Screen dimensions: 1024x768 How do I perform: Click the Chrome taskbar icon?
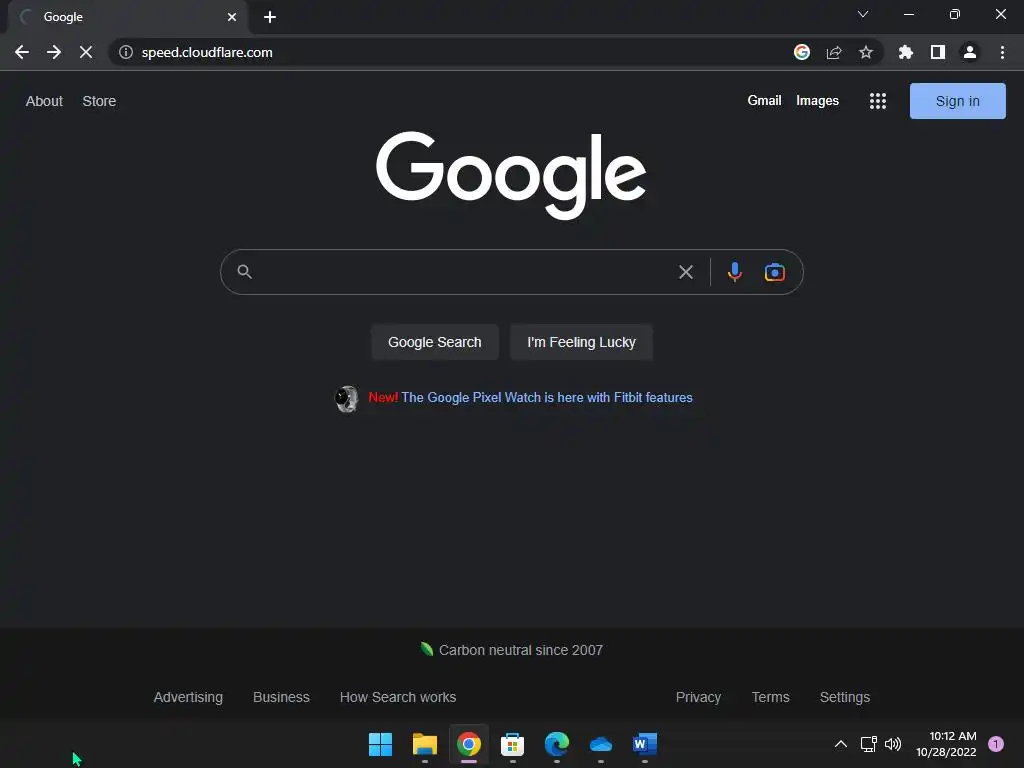(468, 744)
